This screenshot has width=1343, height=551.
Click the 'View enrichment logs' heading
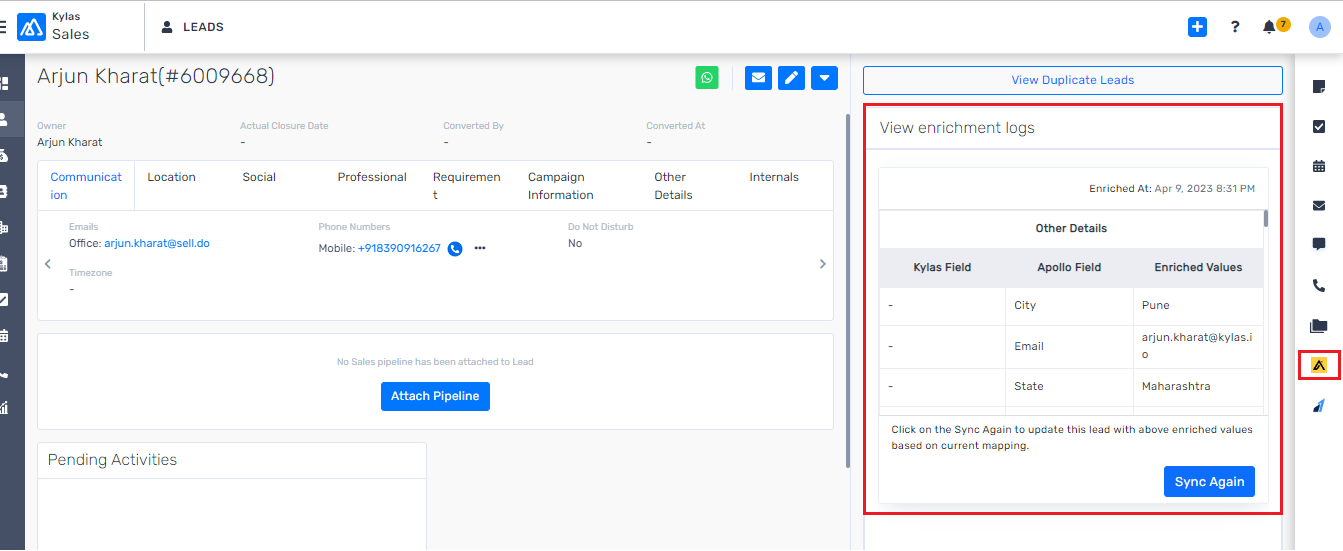957,128
